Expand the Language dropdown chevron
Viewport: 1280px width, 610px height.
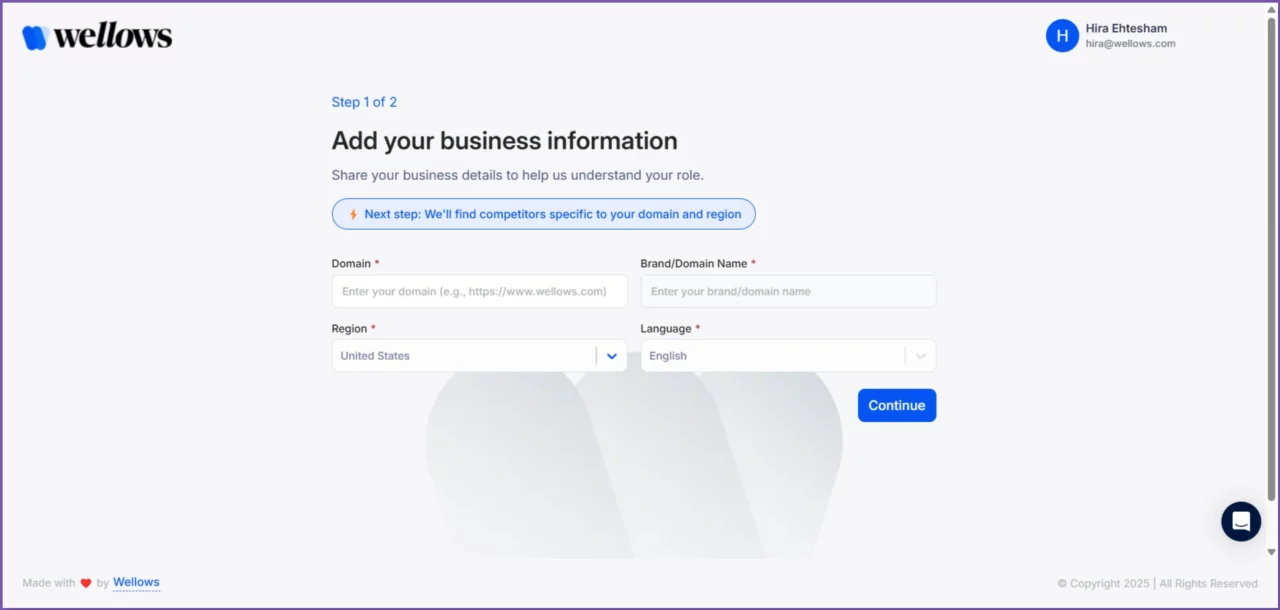920,356
